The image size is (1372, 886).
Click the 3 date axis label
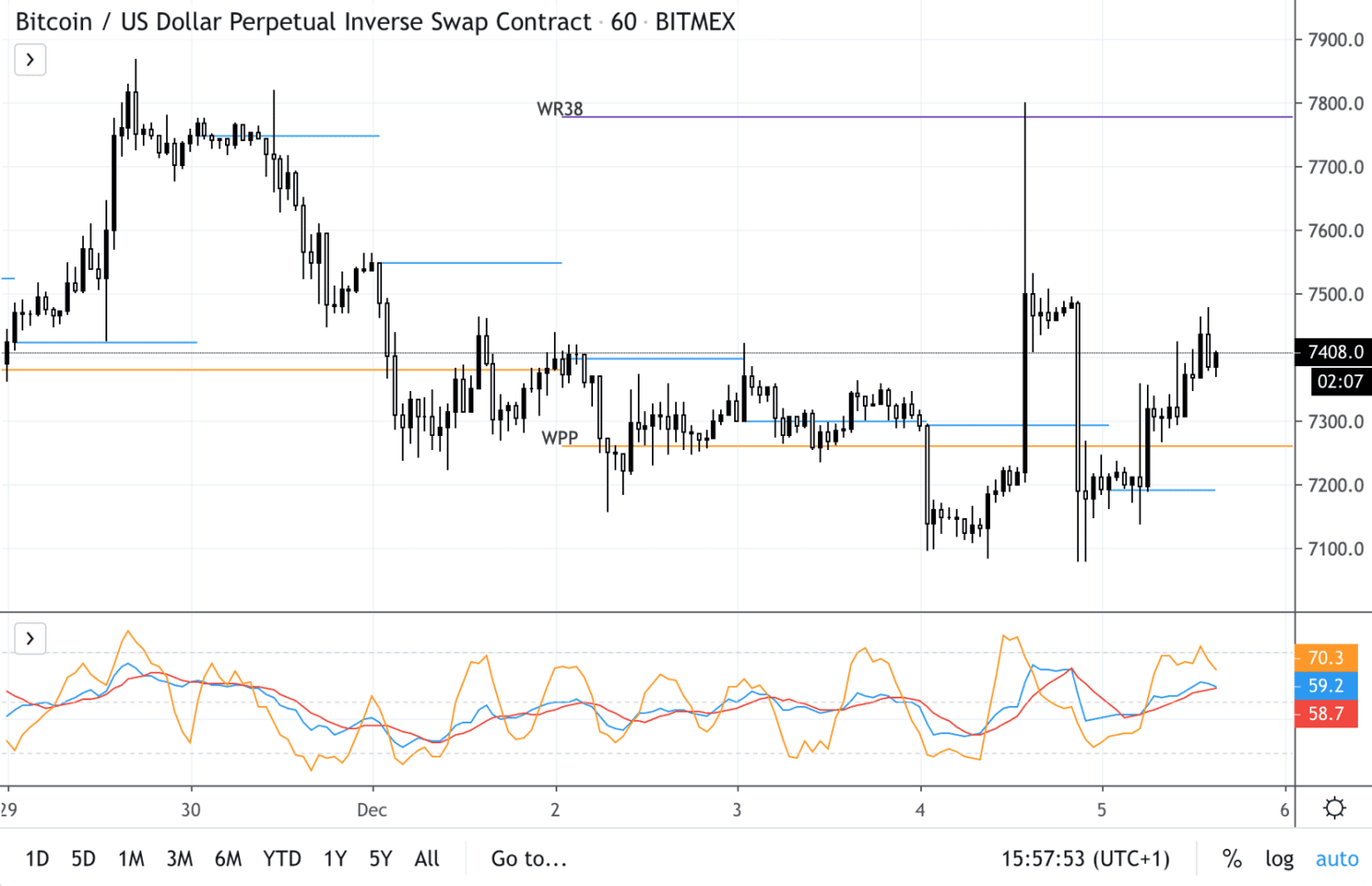pos(737,809)
